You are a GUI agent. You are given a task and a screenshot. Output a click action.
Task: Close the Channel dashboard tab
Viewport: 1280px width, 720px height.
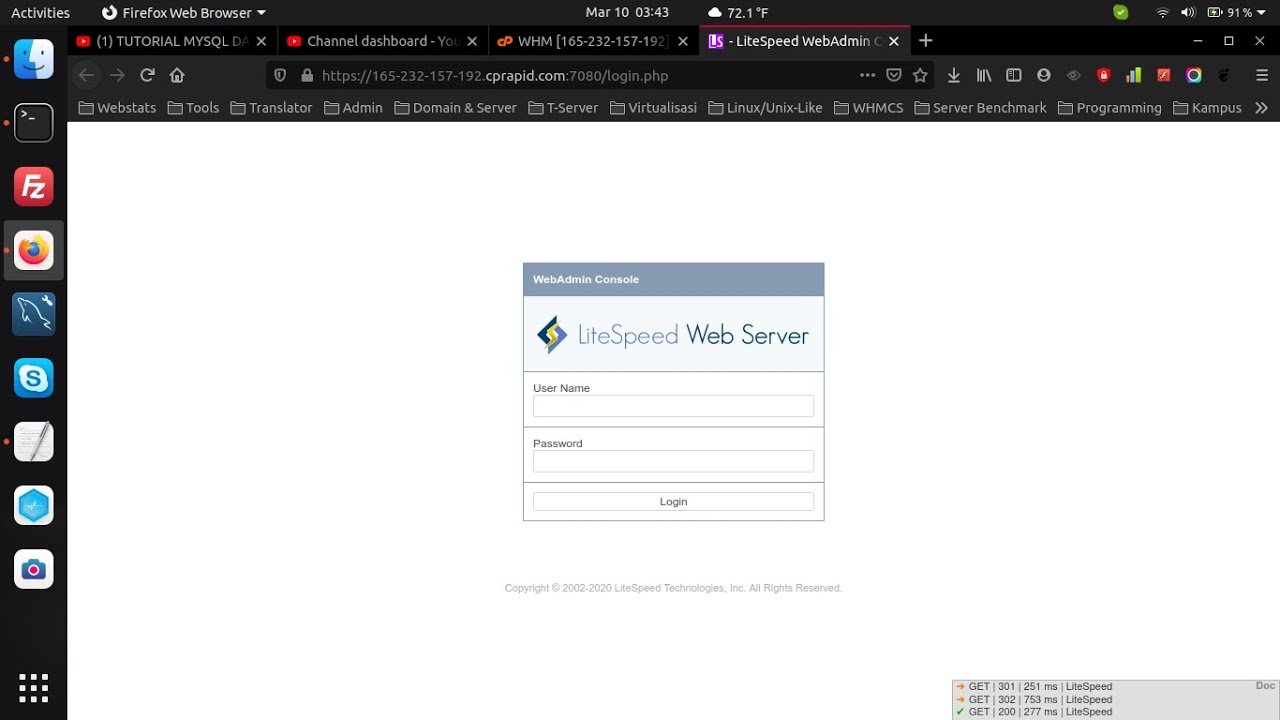click(x=472, y=41)
